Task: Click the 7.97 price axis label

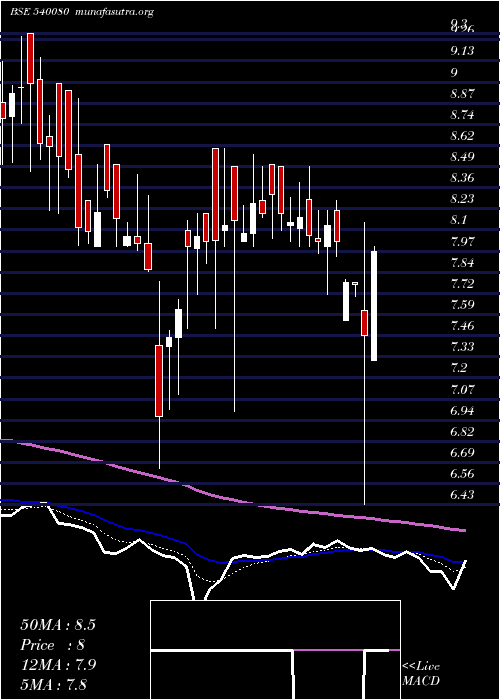Action: coord(462,242)
